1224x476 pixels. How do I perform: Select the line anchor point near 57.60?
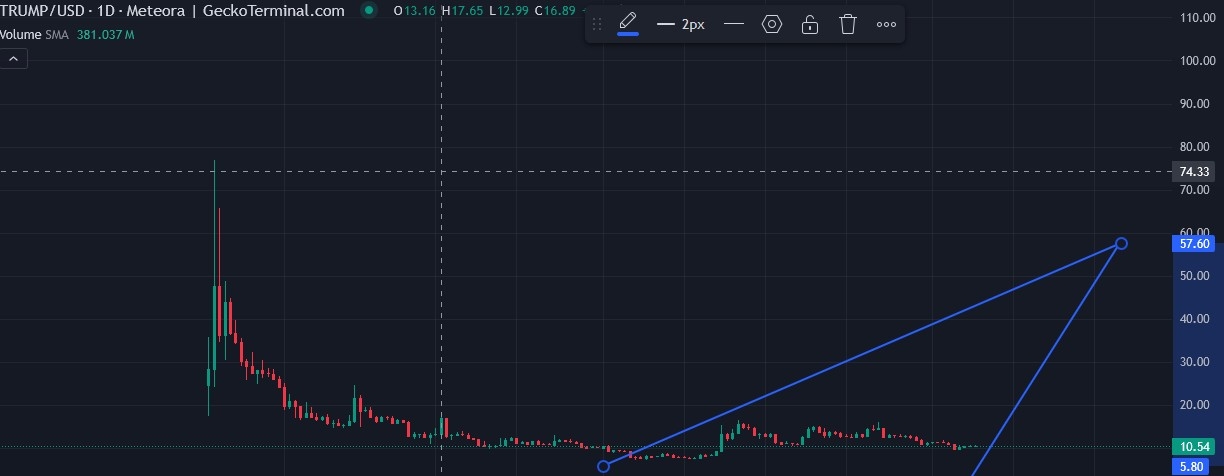[x=1121, y=244]
